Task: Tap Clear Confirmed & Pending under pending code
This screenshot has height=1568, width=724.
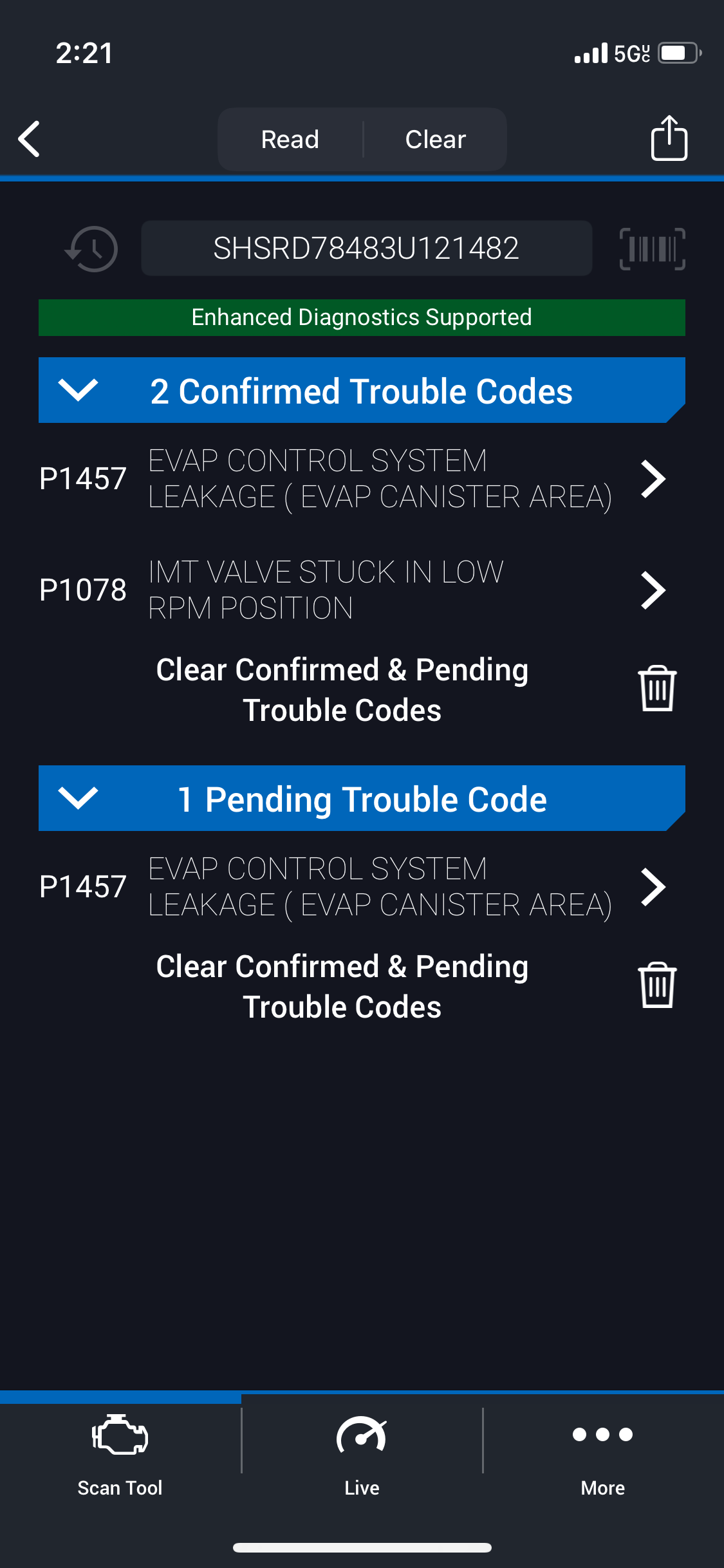Action: coord(342,986)
